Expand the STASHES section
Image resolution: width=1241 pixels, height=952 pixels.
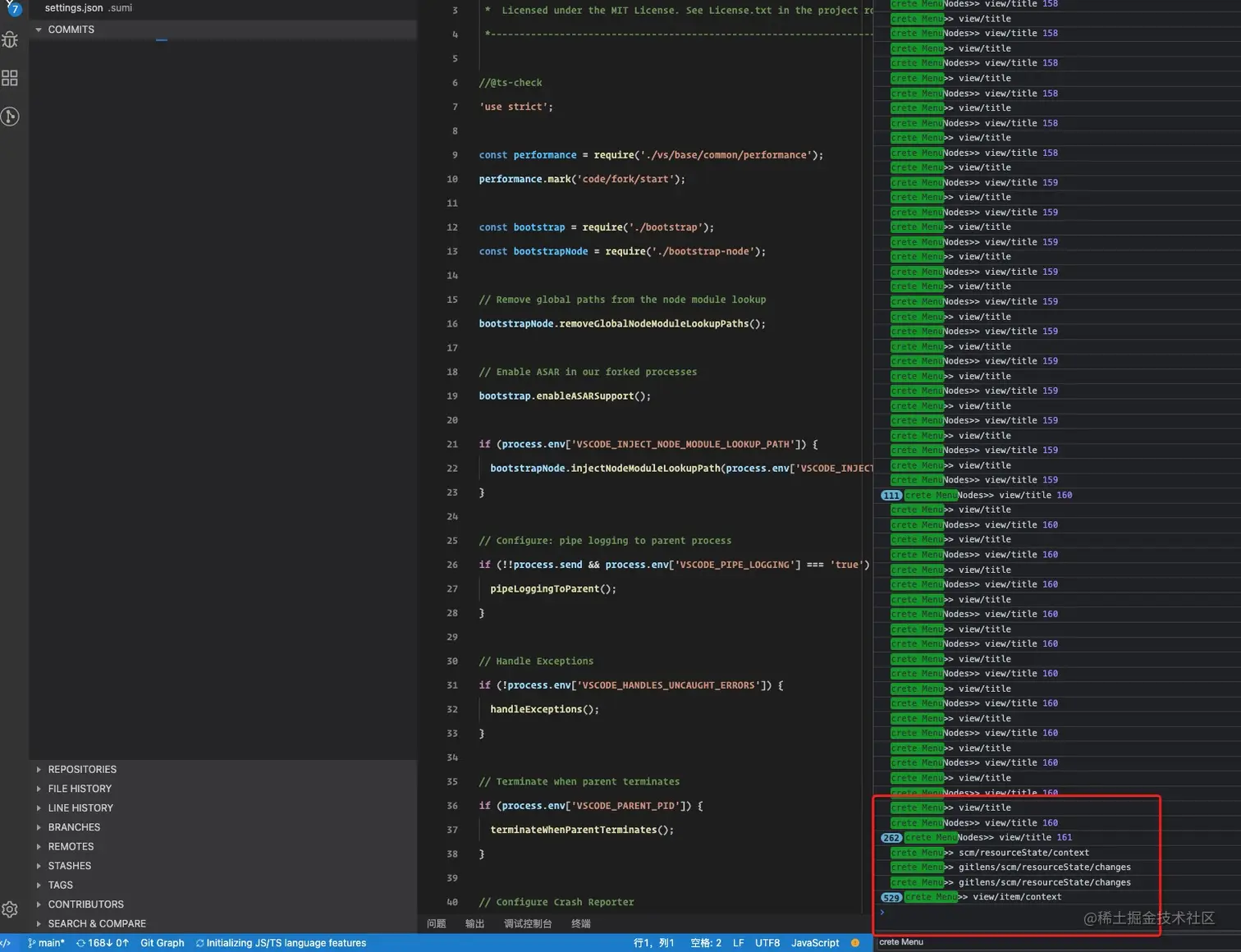pos(222,866)
